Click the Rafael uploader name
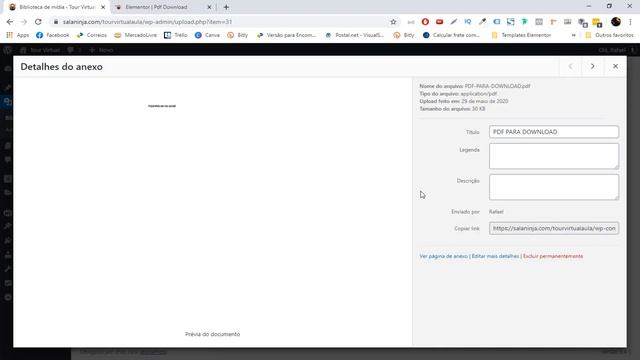This screenshot has height=360, width=640. tap(496, 212)
